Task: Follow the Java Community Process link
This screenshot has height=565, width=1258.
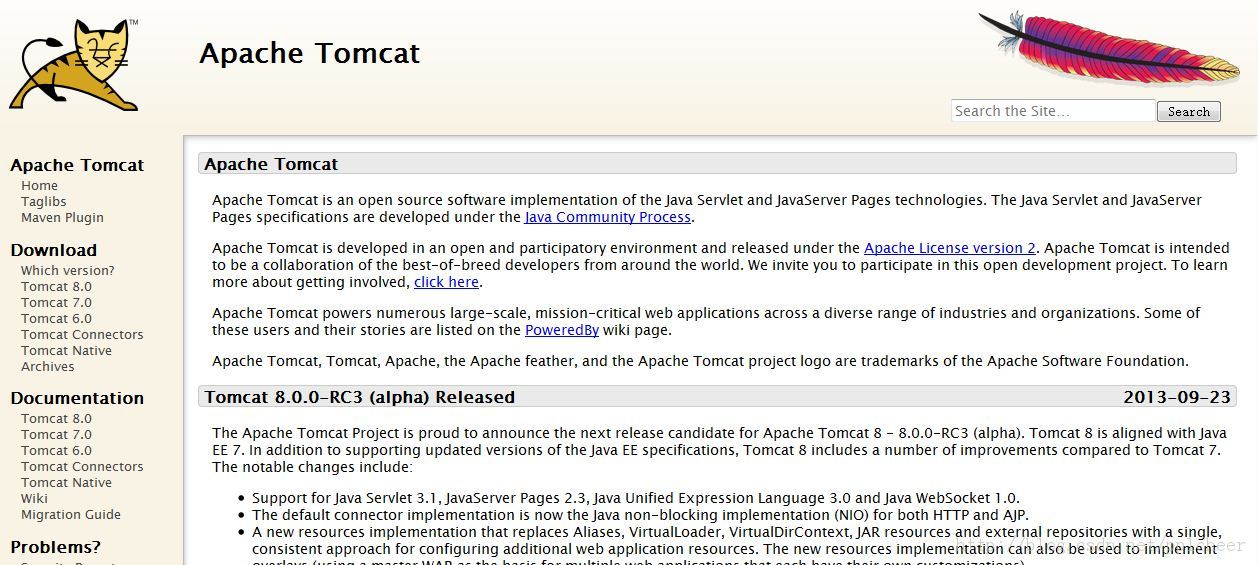Action: coord(607,217)
